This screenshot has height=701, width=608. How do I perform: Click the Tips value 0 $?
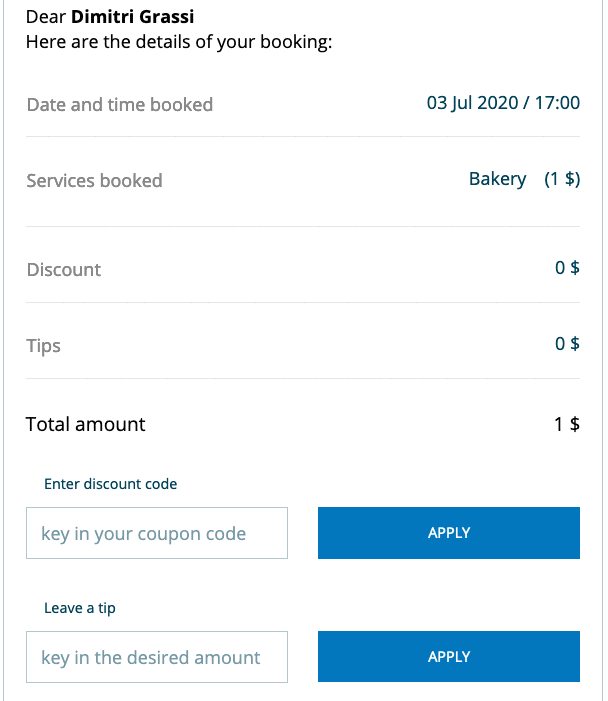coord(567,344)
